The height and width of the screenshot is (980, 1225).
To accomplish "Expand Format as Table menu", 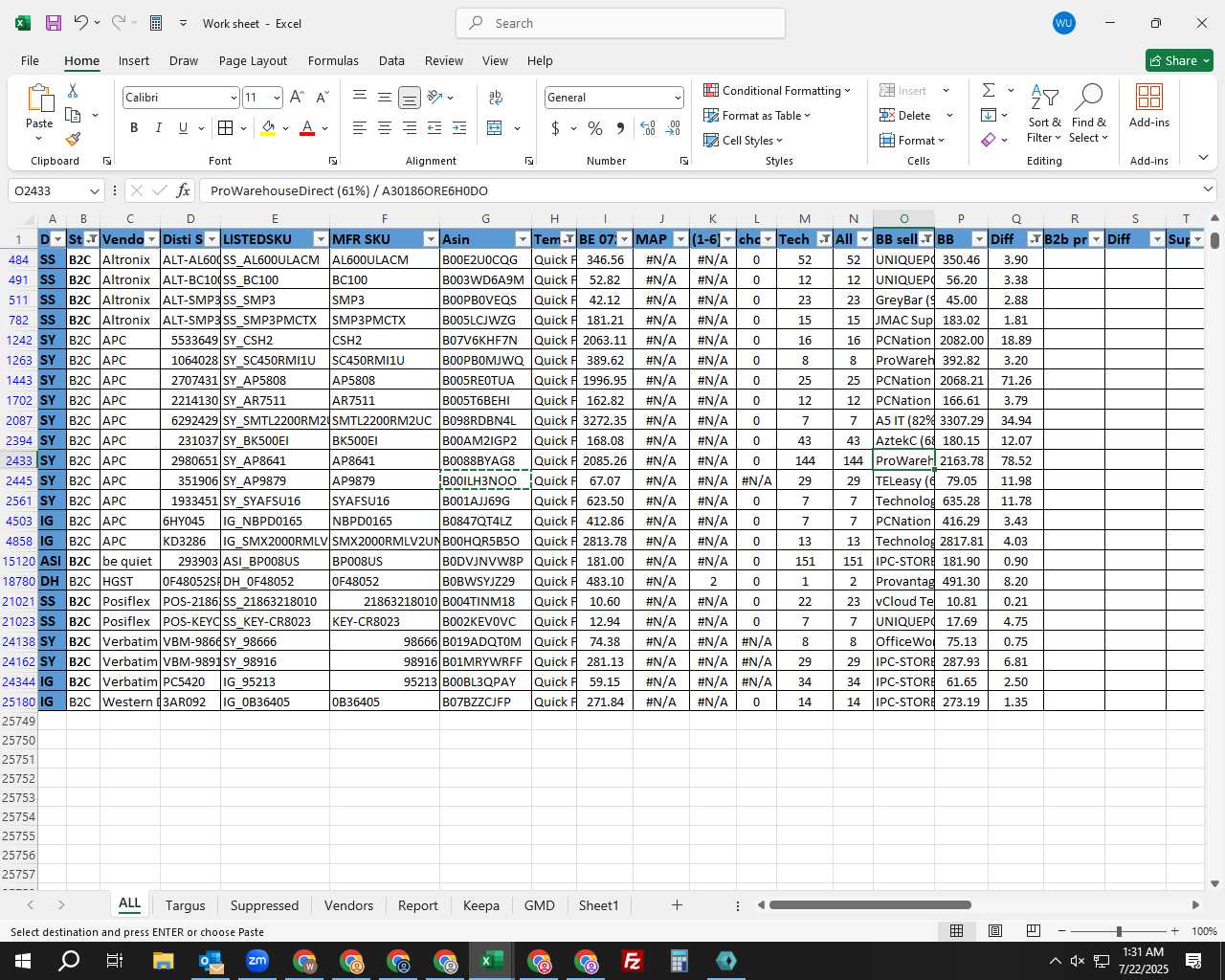I will pos(757,115).
